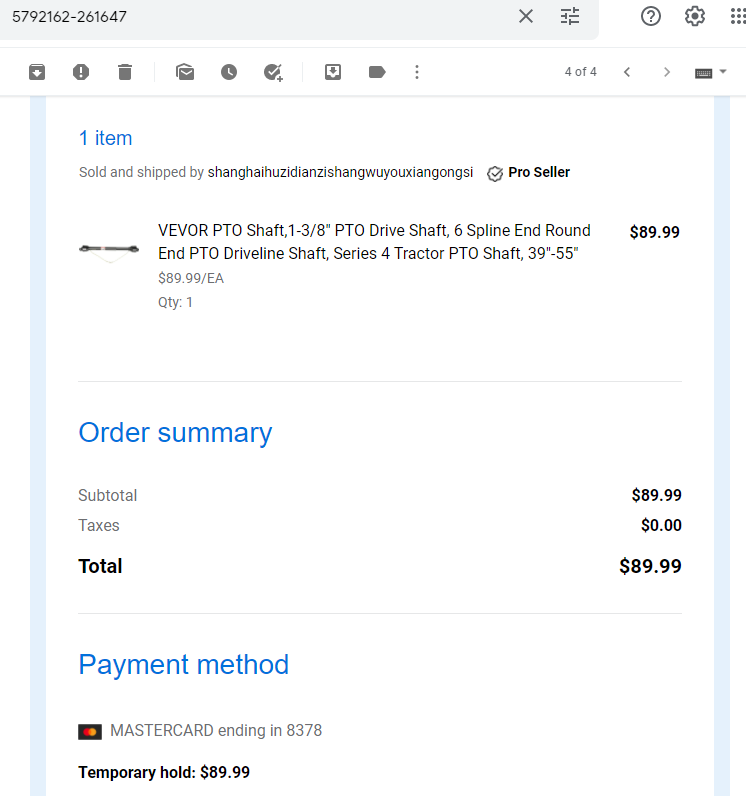Open the More options three-dot menu
The width and height of the screenshot is (746, 796).
tap(417, 72)
